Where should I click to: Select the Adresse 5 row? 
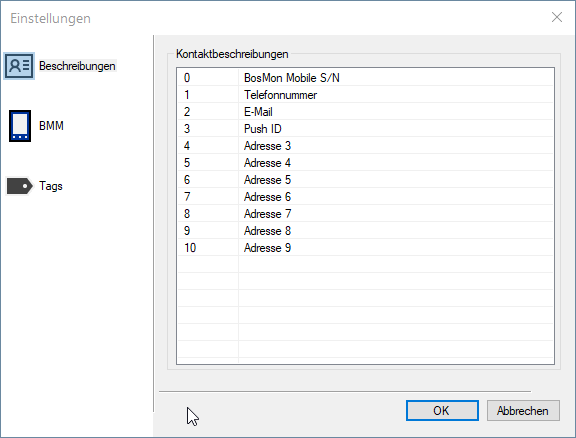pos(365,180)
